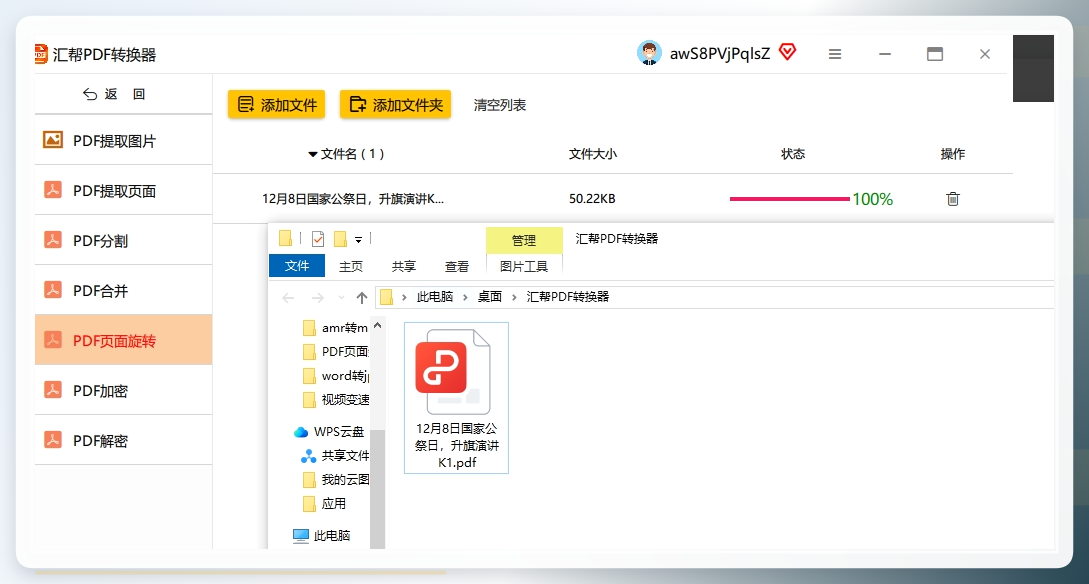1089x584 pixels.
Task: Click the 添加文件夹 button
Action: click(x=395, y=104)
